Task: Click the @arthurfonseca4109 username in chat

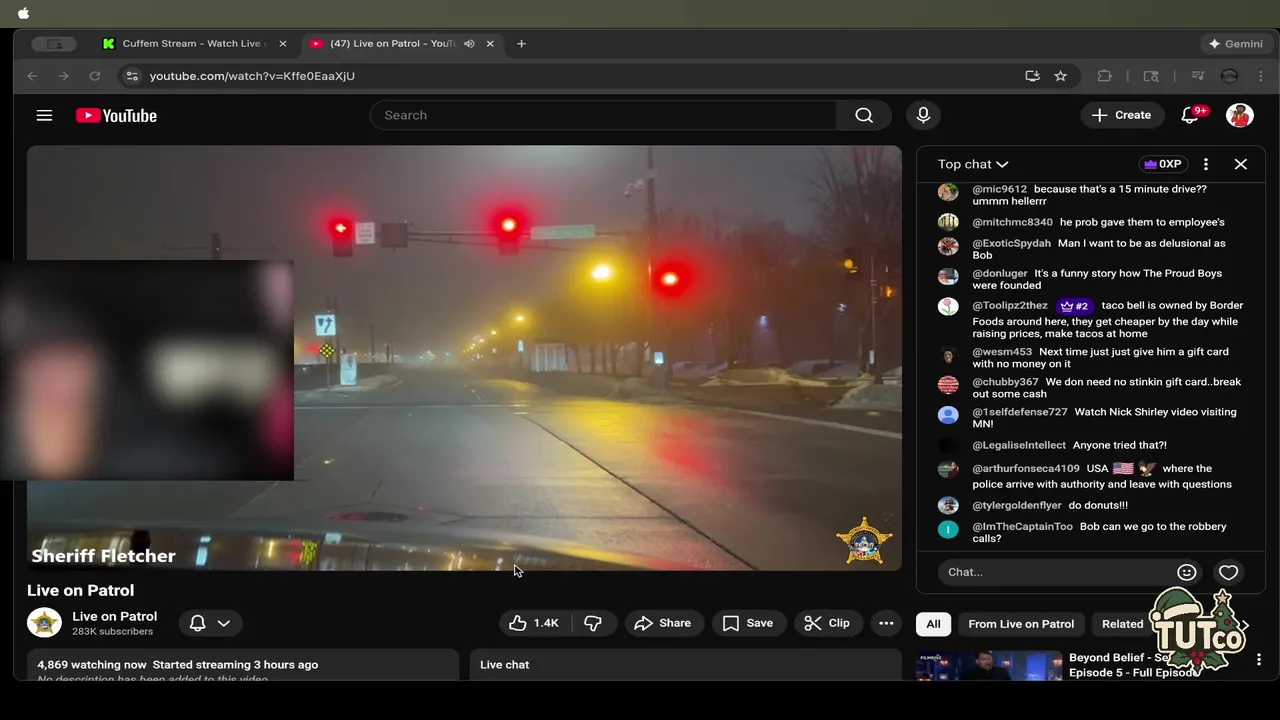Action: pos(1026,469)
